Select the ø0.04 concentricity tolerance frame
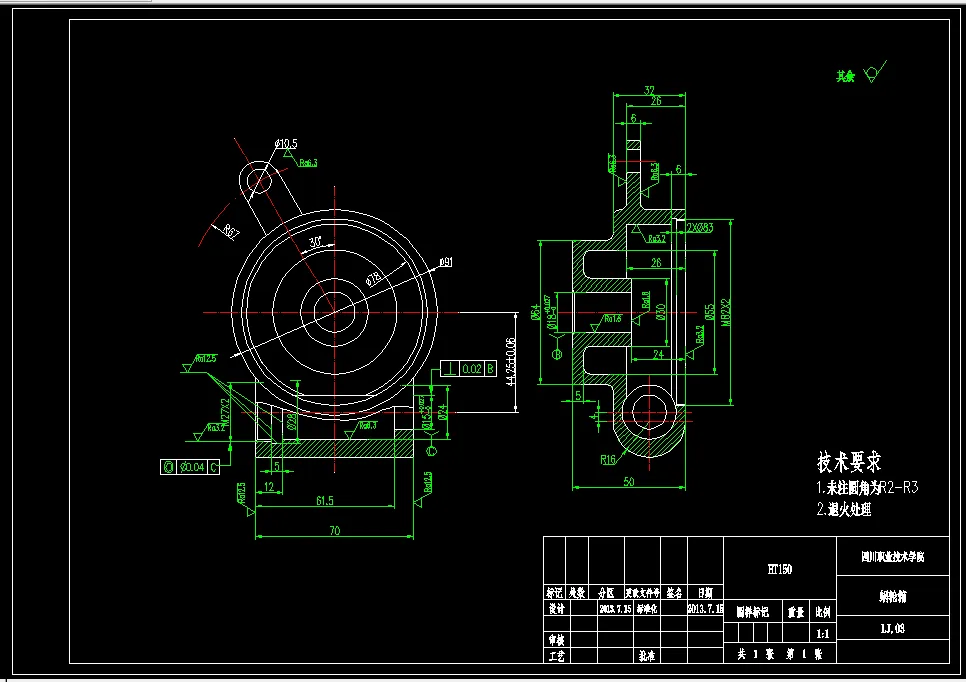 pos(190,467)
